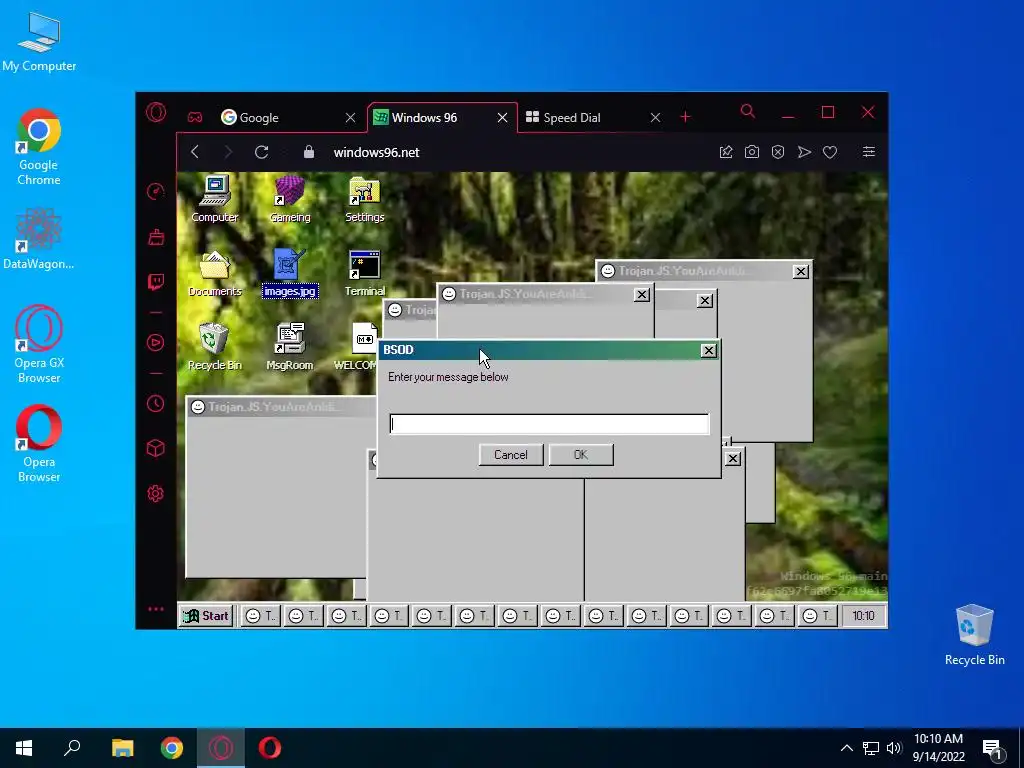The image size is (1024, 768).
Task: Close the Speed Dial tab
Action: tap(655, 118)
